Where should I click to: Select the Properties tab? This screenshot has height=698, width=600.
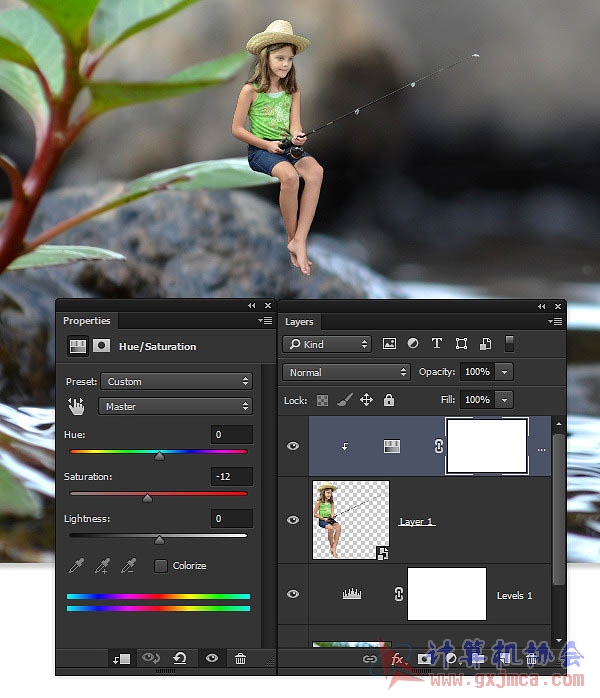point(87,321)
